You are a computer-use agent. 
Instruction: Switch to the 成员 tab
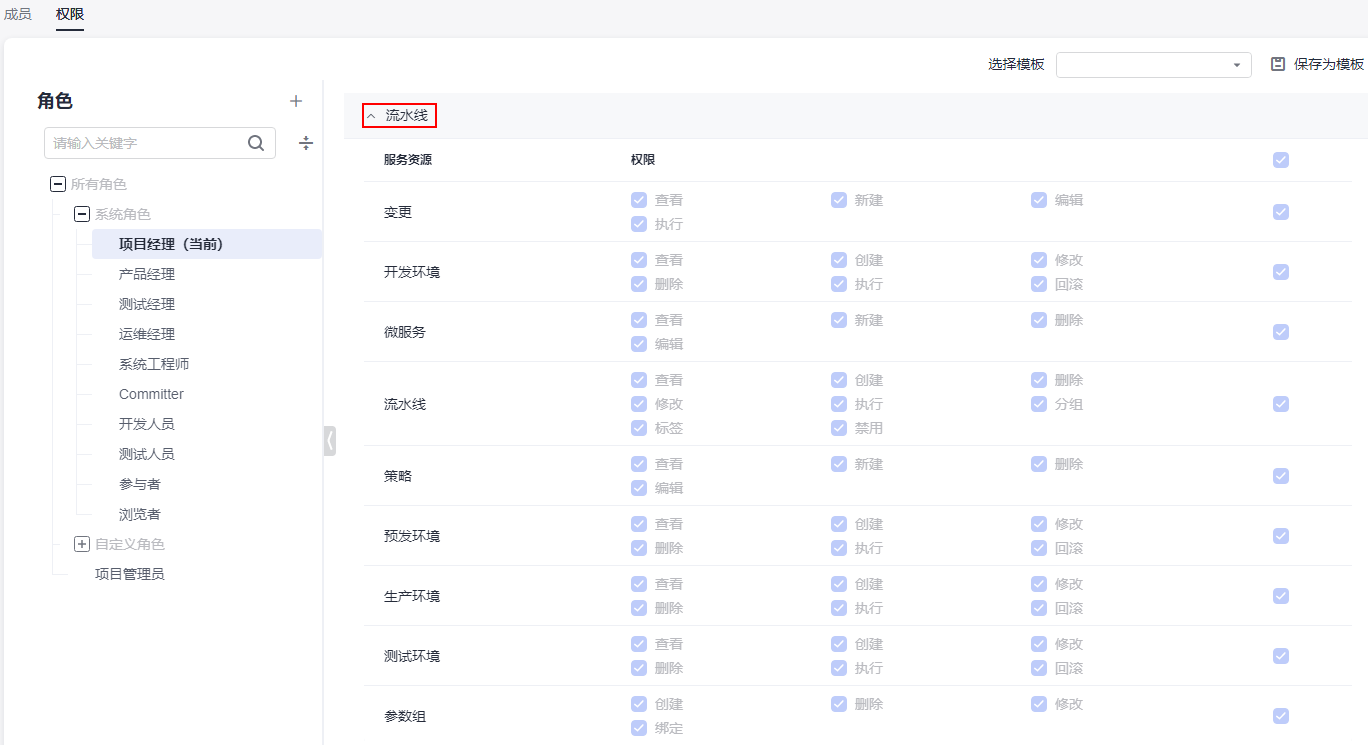coord(18,14)
